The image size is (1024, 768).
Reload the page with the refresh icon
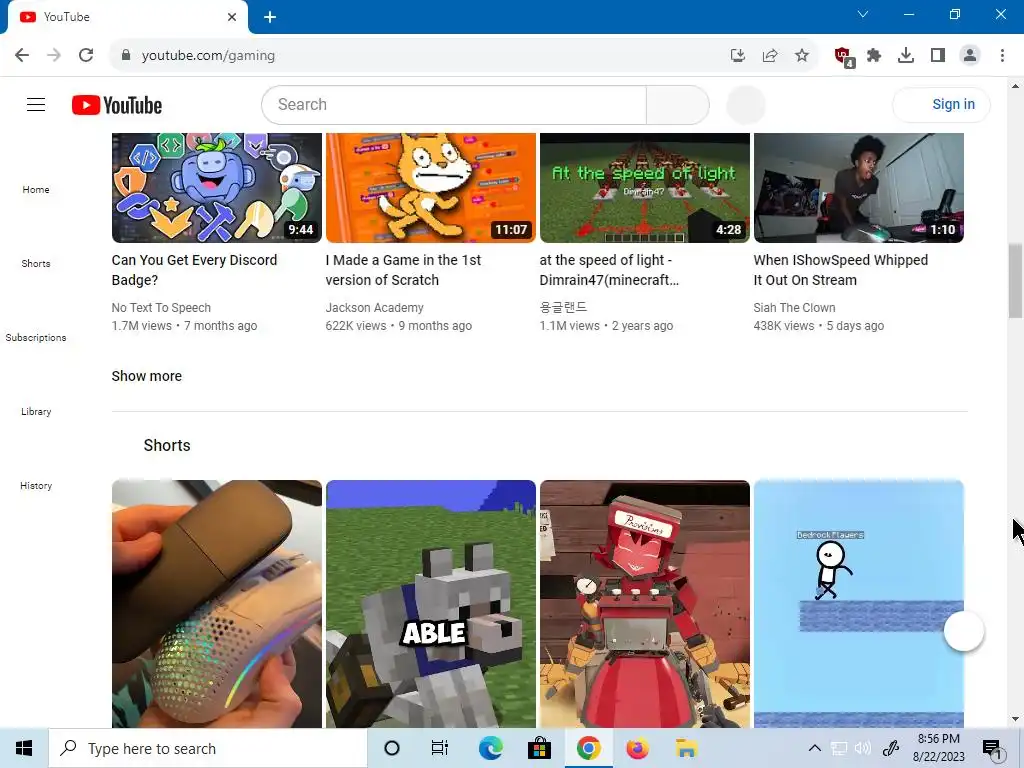pos(86,55)
